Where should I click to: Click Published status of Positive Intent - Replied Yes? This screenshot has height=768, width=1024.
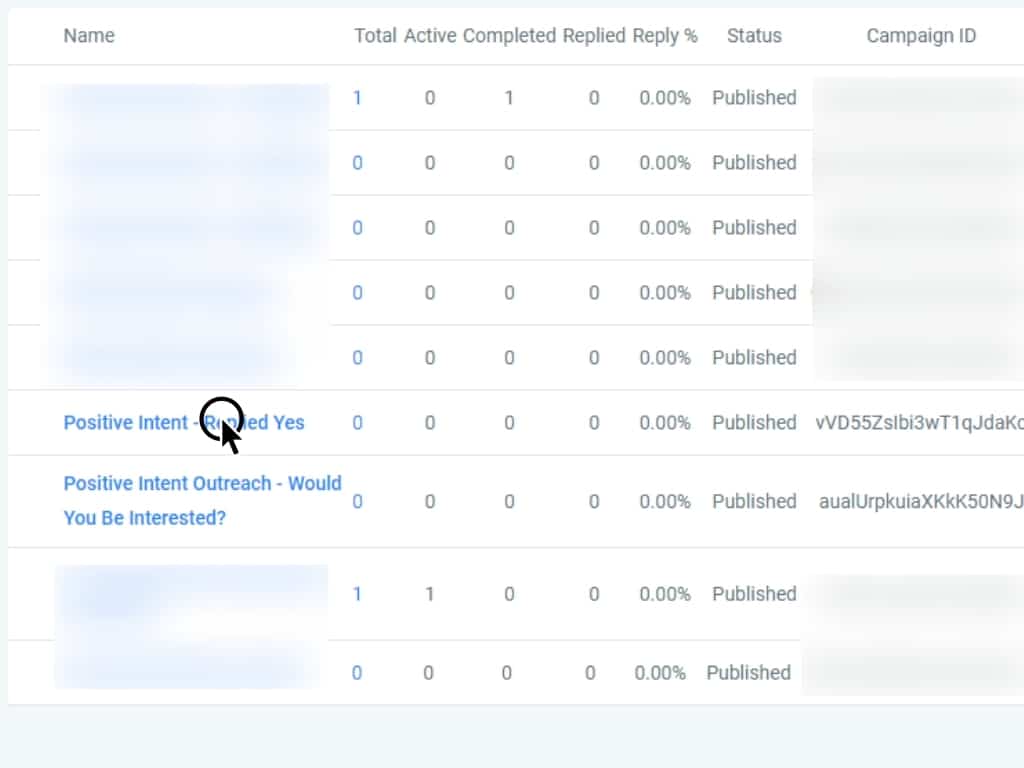coord(754,423)
